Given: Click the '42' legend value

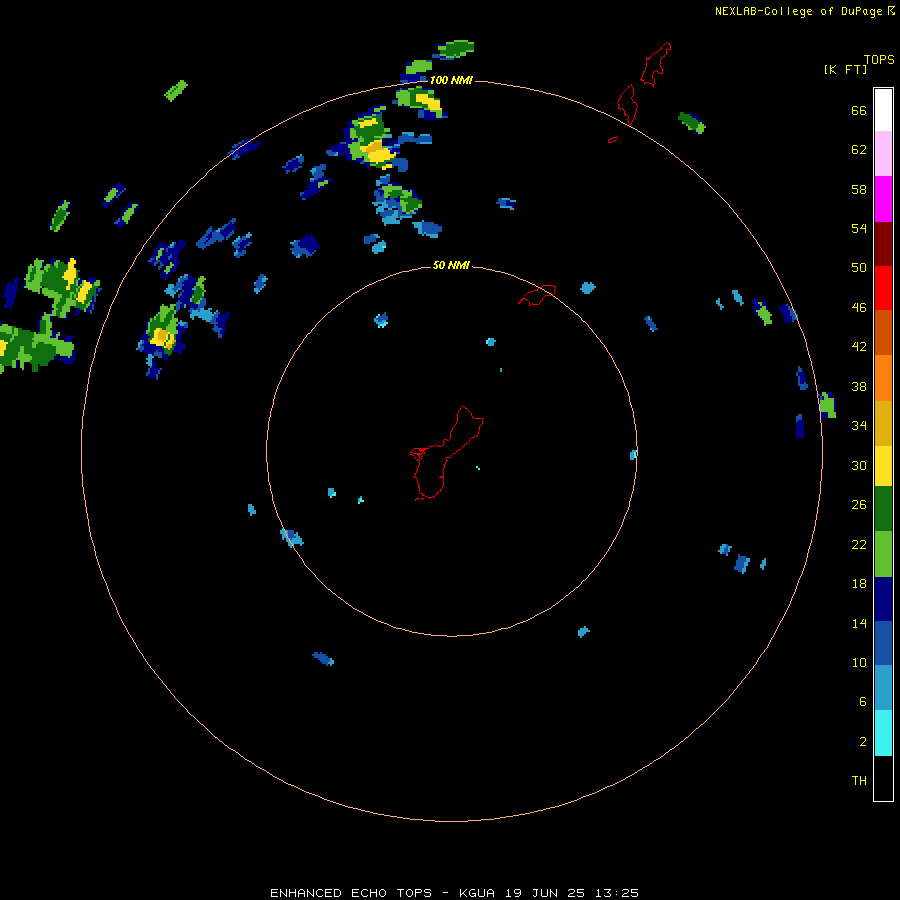Looking at the screenshot, I should (x=859, y=346).
